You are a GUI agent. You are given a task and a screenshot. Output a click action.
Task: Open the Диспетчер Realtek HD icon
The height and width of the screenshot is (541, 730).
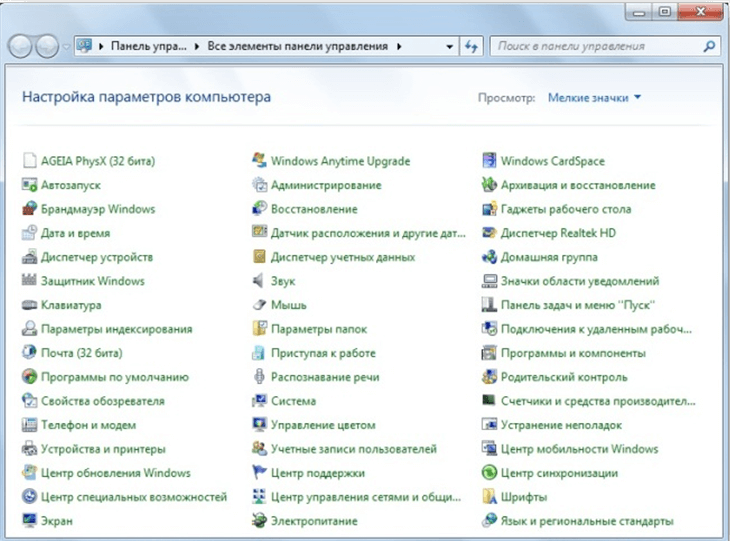(489, 233)
